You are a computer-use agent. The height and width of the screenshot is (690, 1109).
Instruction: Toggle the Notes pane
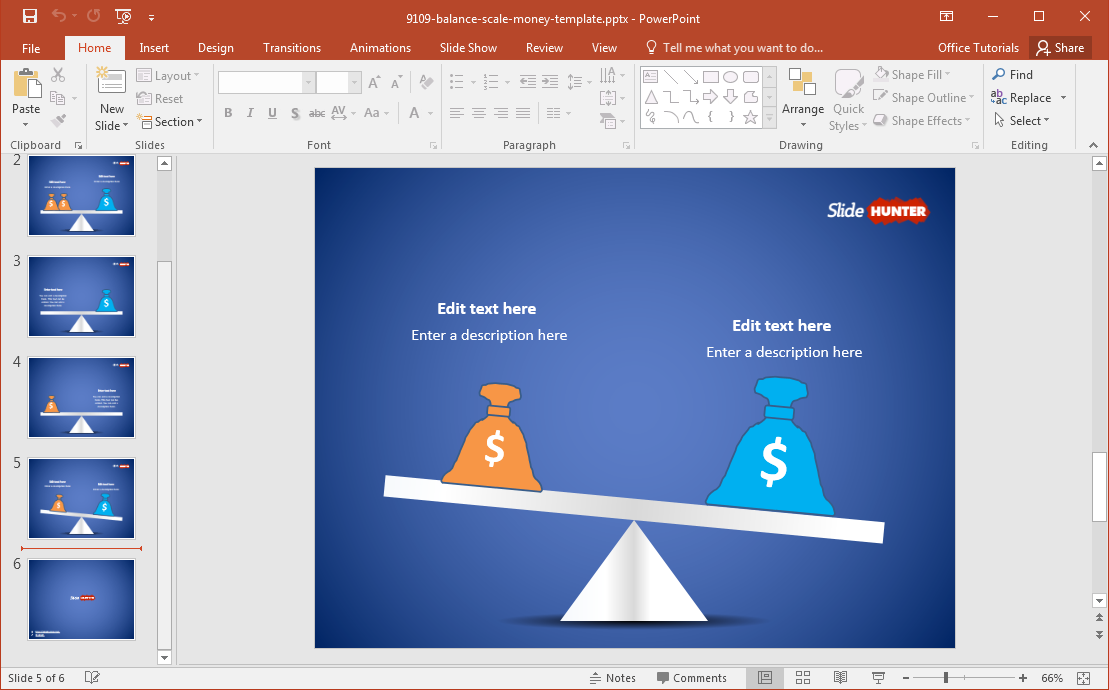tap(613, 677)
